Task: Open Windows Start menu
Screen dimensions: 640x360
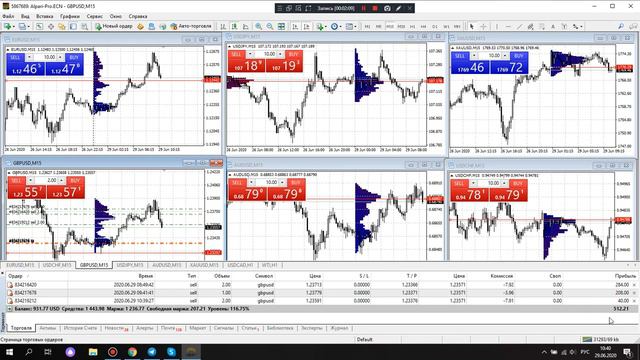Action: pos(9,352)
